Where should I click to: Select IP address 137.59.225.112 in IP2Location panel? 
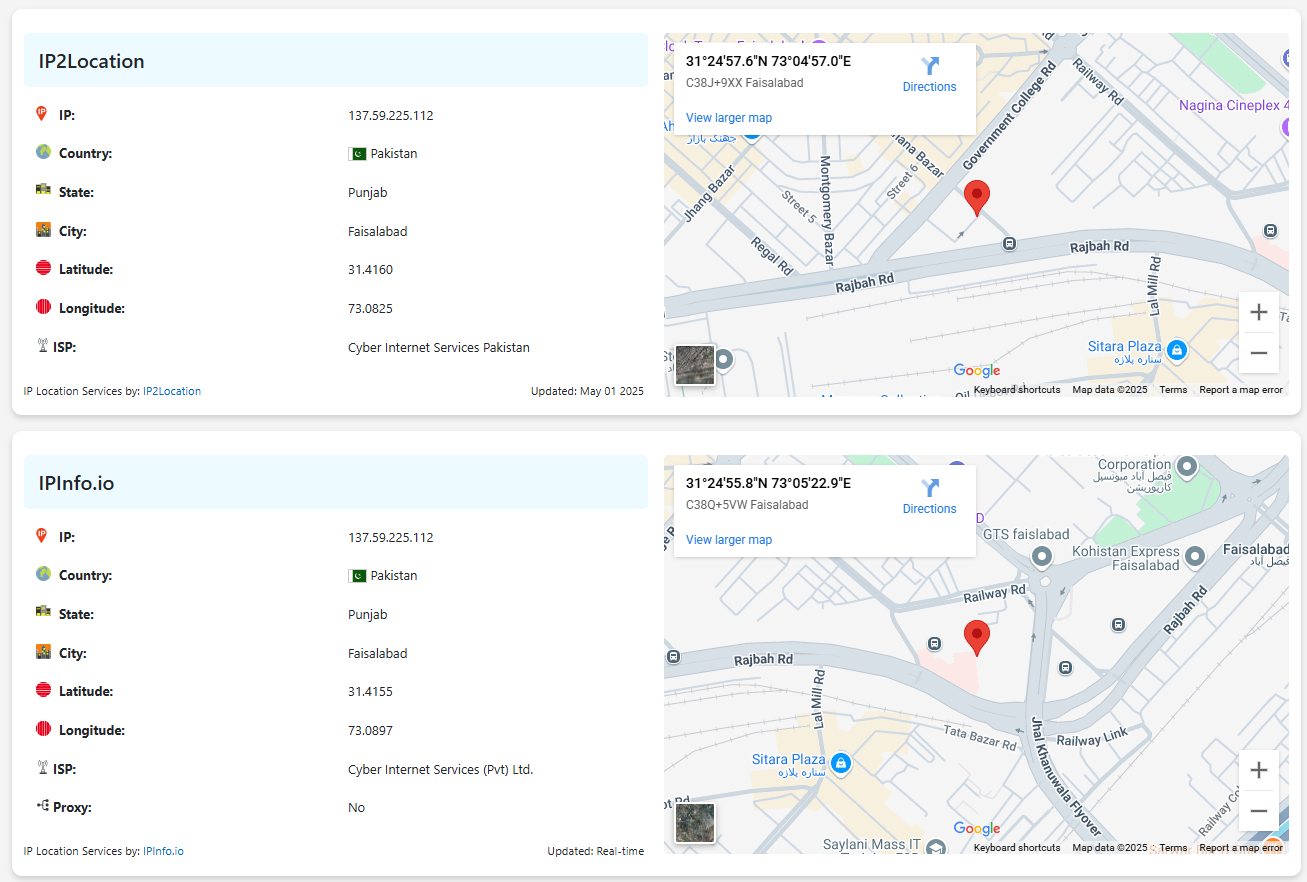click(391, 115)
